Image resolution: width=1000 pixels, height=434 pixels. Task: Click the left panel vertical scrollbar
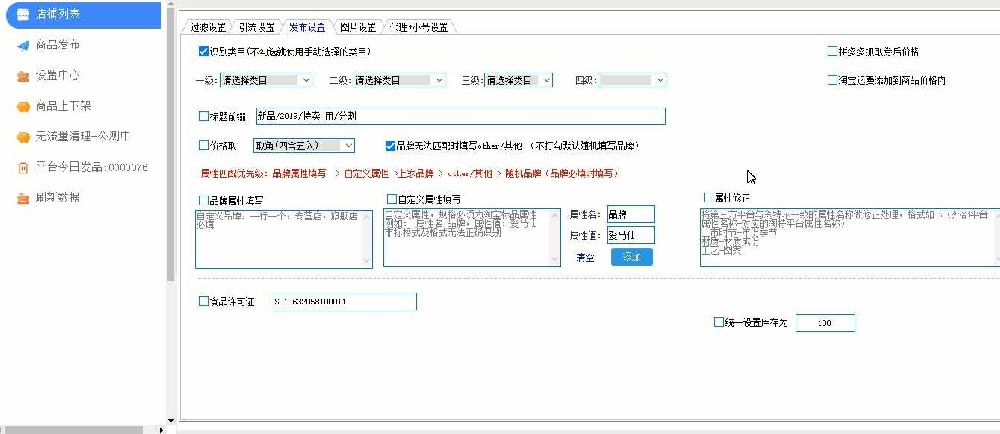(x=170, y=150)
